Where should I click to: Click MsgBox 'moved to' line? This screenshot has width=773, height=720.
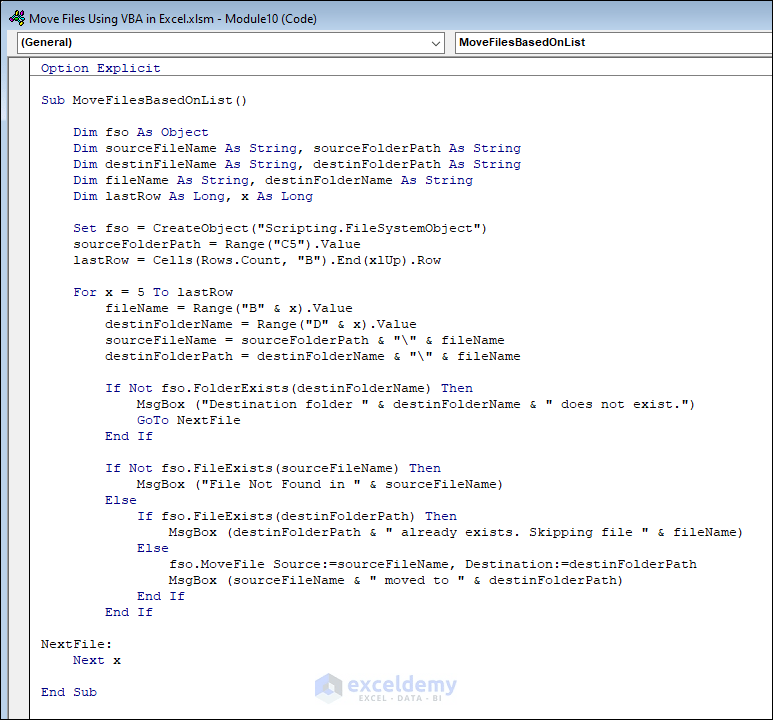pyautogui.click(x=396, y=580)
